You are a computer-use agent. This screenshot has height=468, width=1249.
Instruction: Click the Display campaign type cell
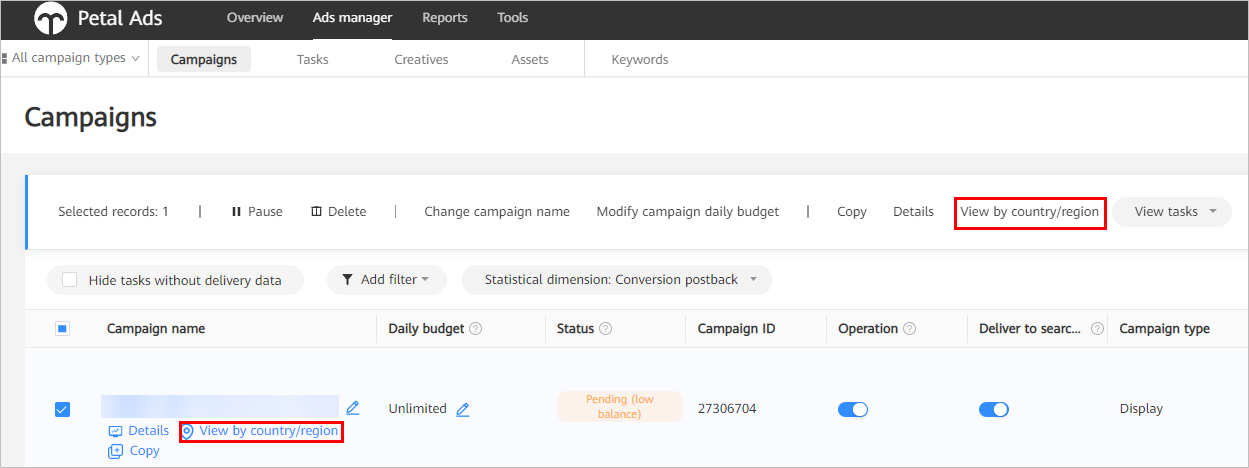click(1141, 409)
